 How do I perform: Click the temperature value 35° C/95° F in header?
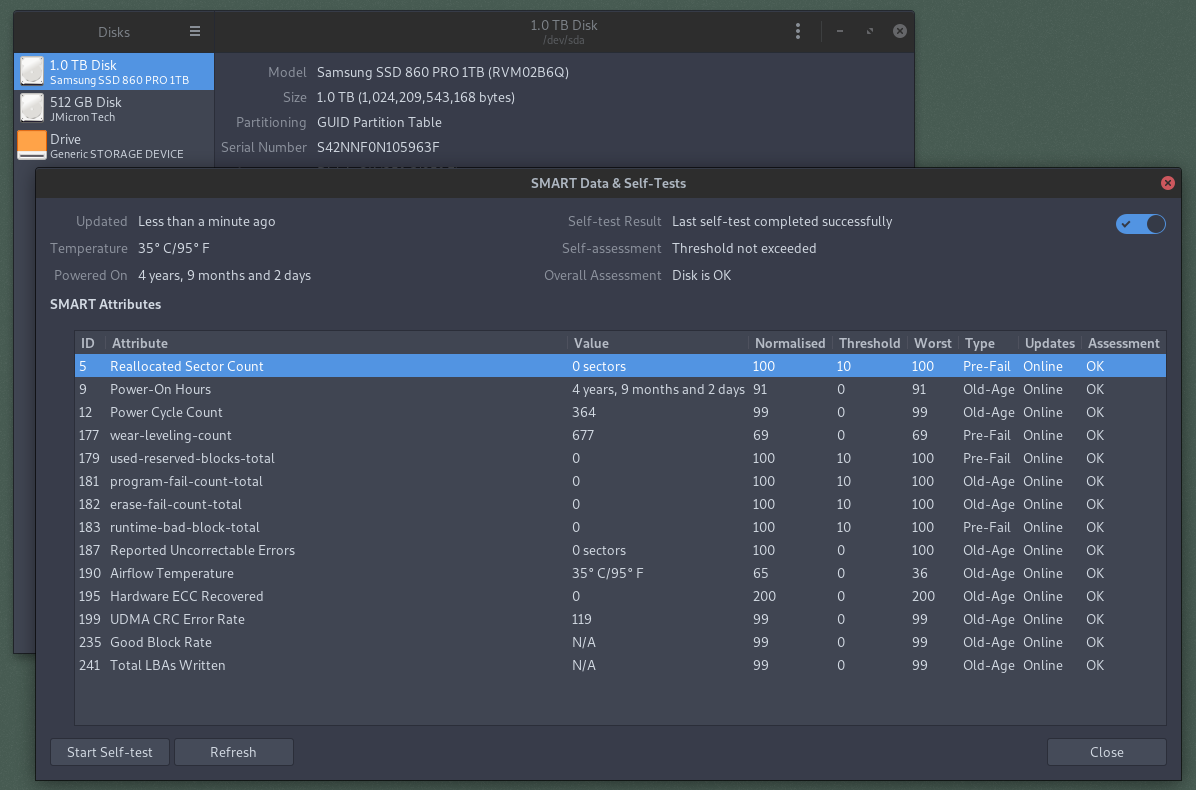click(173, 249)
